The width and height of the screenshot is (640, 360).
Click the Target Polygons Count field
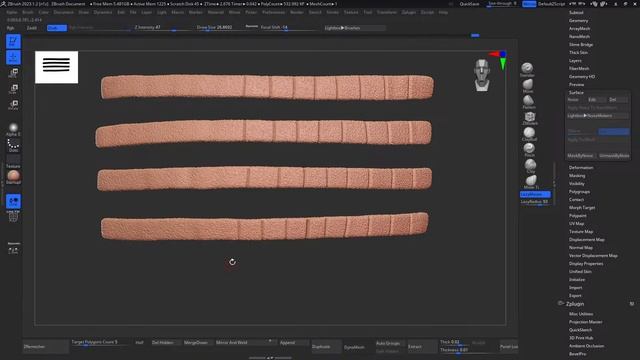pyautogui.click(x=100, y=342)
